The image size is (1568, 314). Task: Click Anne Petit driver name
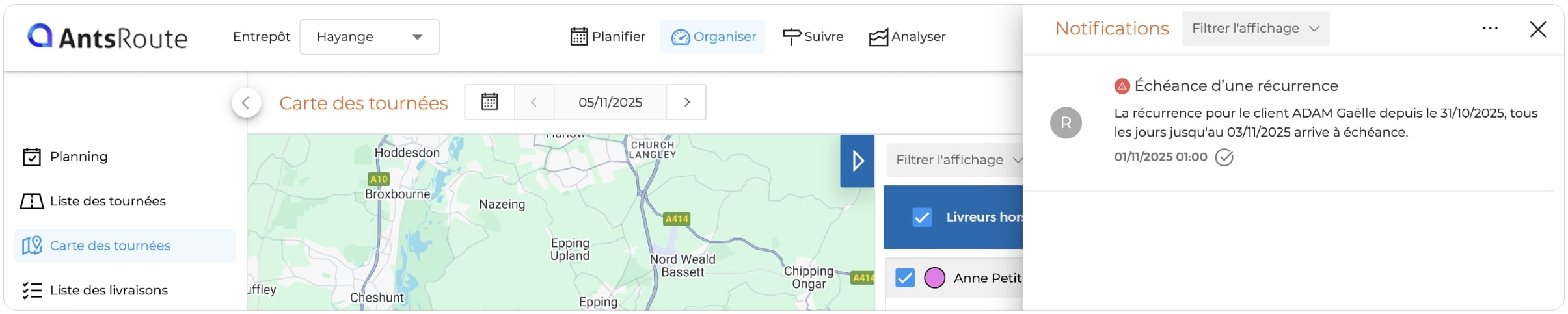(x=988, y=278)
